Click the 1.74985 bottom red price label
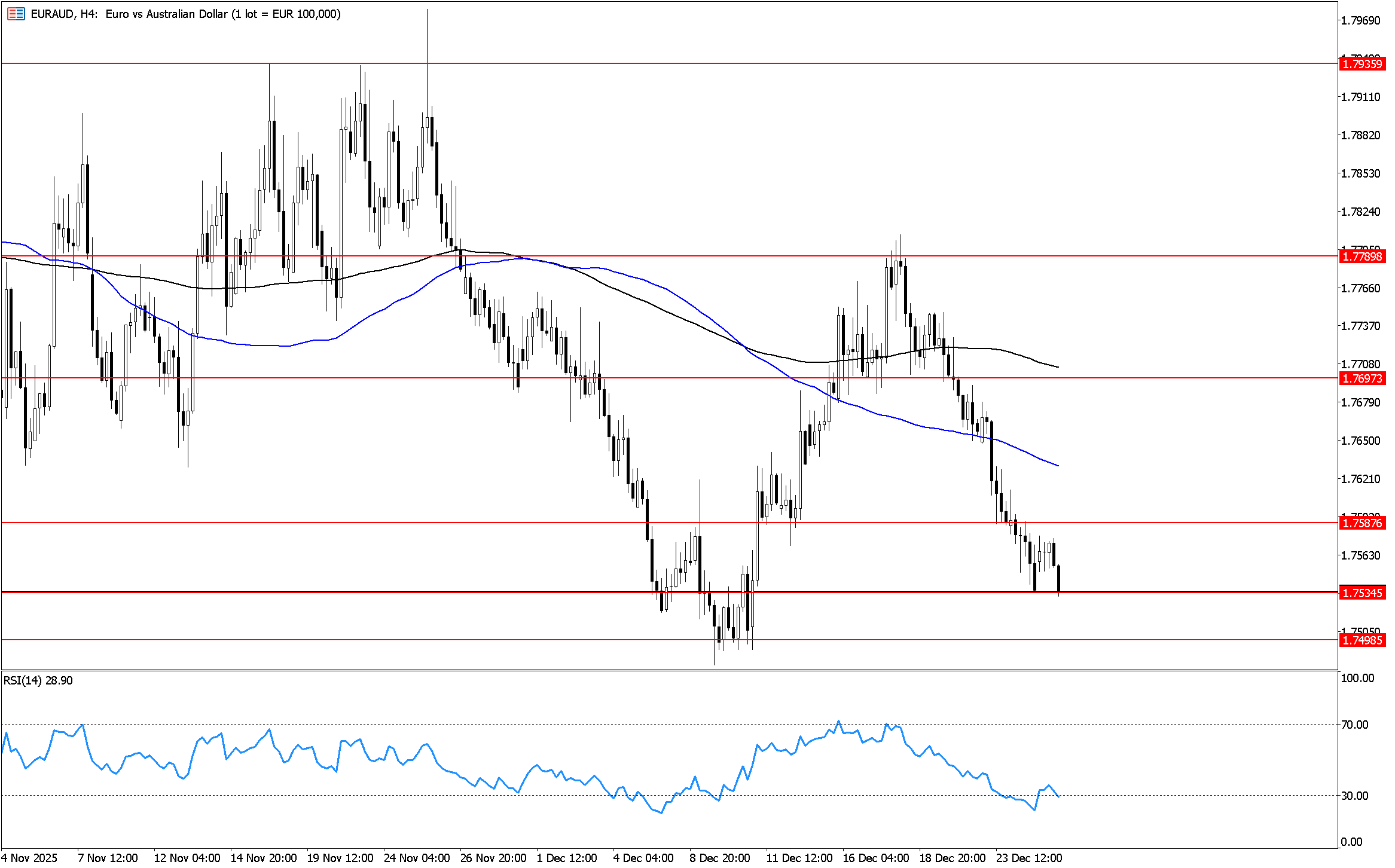The image size is (1395, 868). pyautogui.click(x=1362, y=640)
